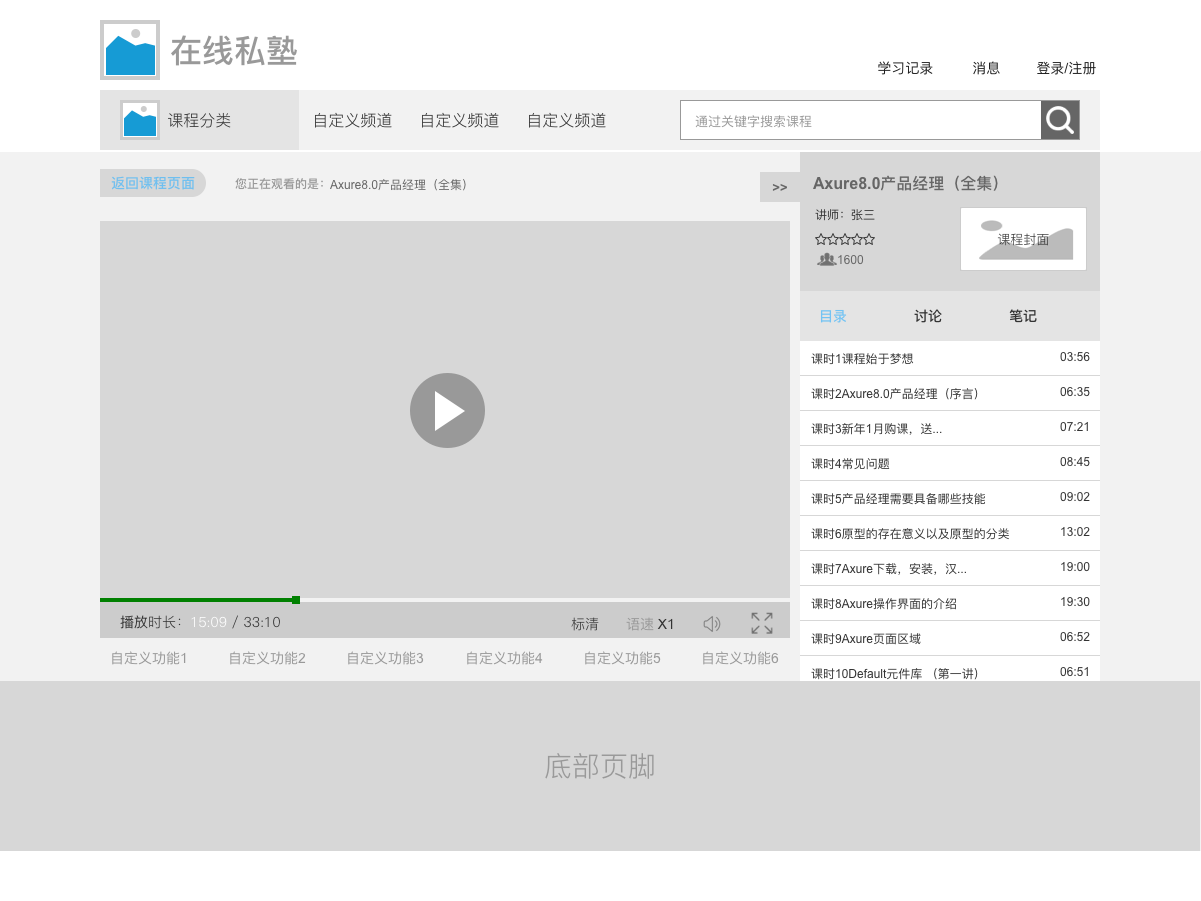Screen dimensions: 1201x901
Task: Click the course title Axure8.0产品经理（全集） in side panel
Action: coord(908,184)
